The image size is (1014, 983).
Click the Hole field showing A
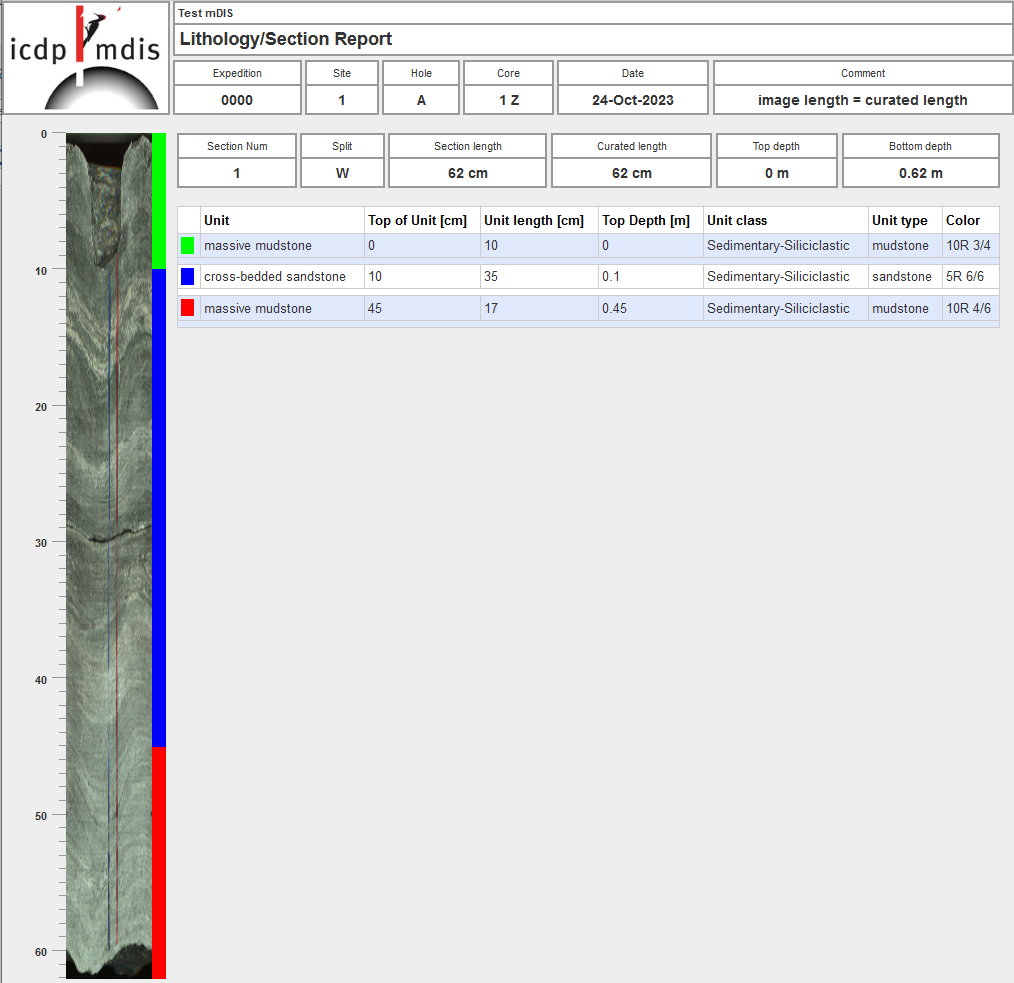pyautogui.click(x=421, y=100)
